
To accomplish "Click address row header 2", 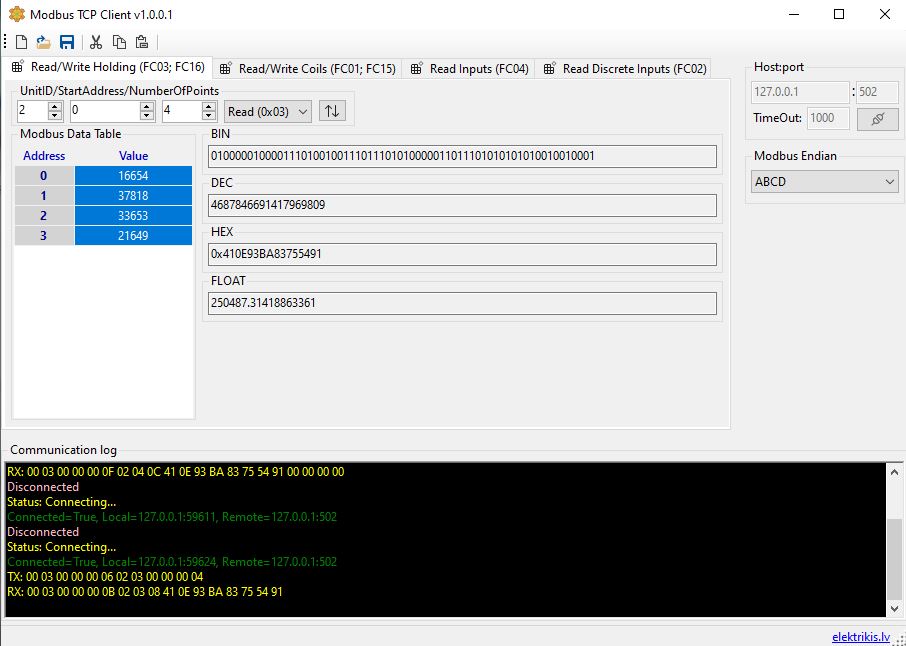I will pos(44,216).
